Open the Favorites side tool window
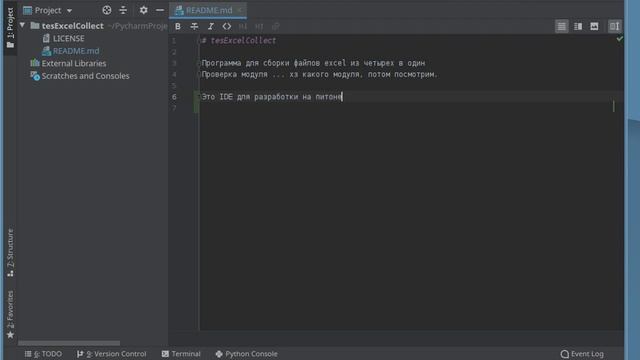The image size is (640, 360). [x=10, y=314]
